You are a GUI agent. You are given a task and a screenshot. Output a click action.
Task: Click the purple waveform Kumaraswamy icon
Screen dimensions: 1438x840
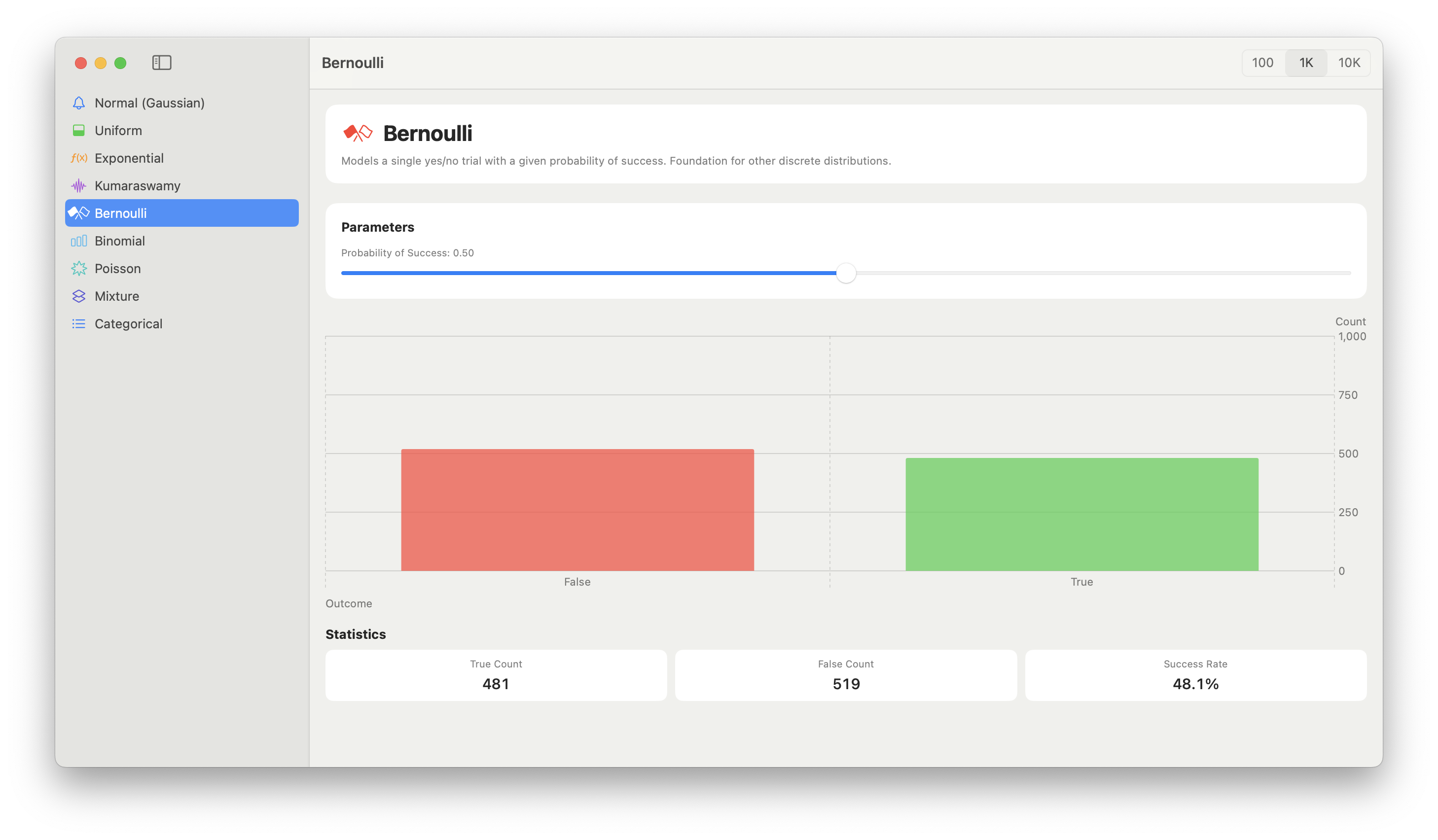(x=79, y=186)
